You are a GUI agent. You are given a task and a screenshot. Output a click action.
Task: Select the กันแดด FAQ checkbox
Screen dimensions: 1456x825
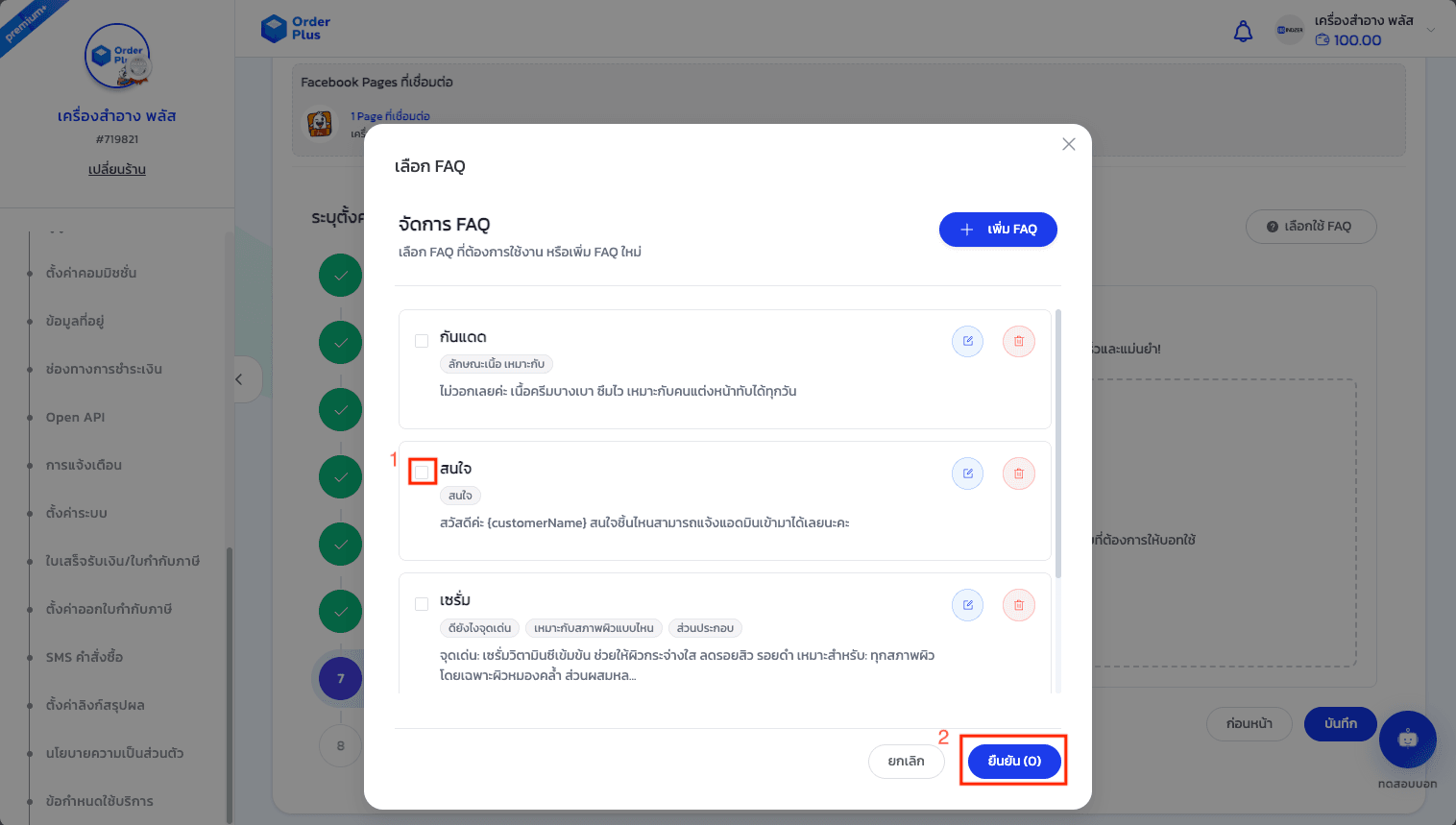tap(420, 339)
